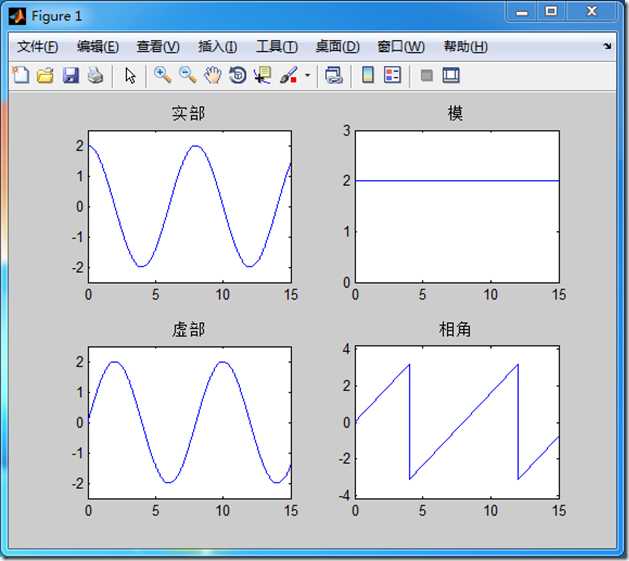
Task: Print the figure using printer icon
Action: (x=95, y=75)
